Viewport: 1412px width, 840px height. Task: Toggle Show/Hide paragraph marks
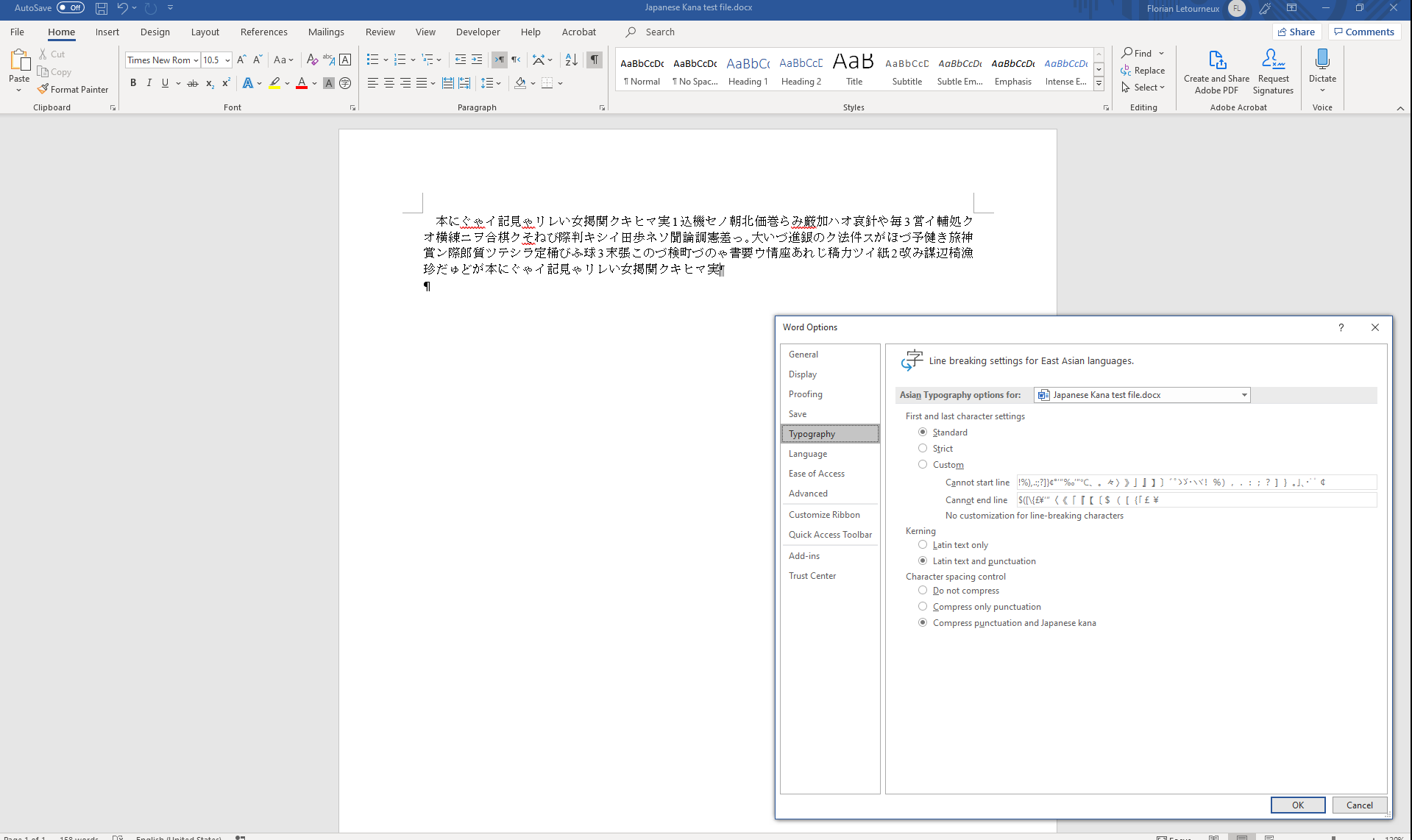coord(595,60)
